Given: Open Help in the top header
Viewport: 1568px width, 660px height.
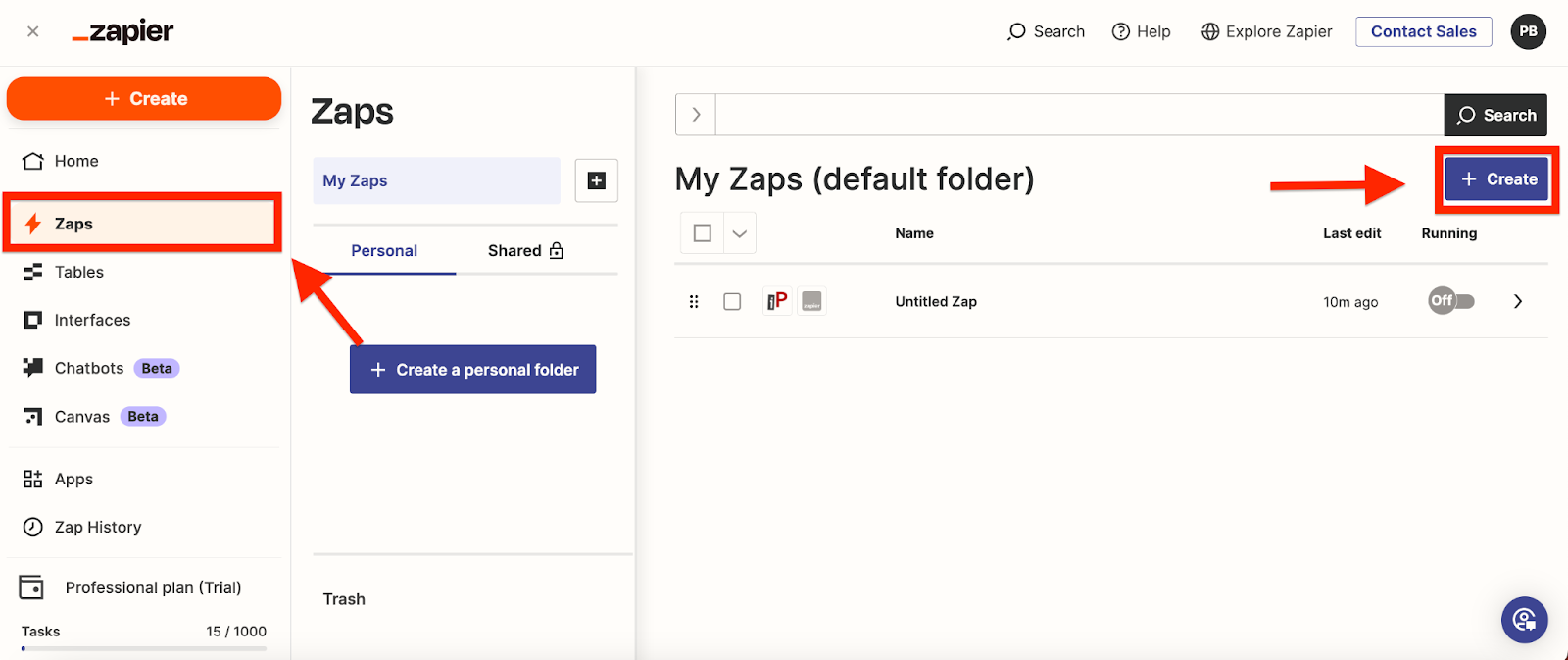Looking at the screenshot, I should [x=1141, y=31].
